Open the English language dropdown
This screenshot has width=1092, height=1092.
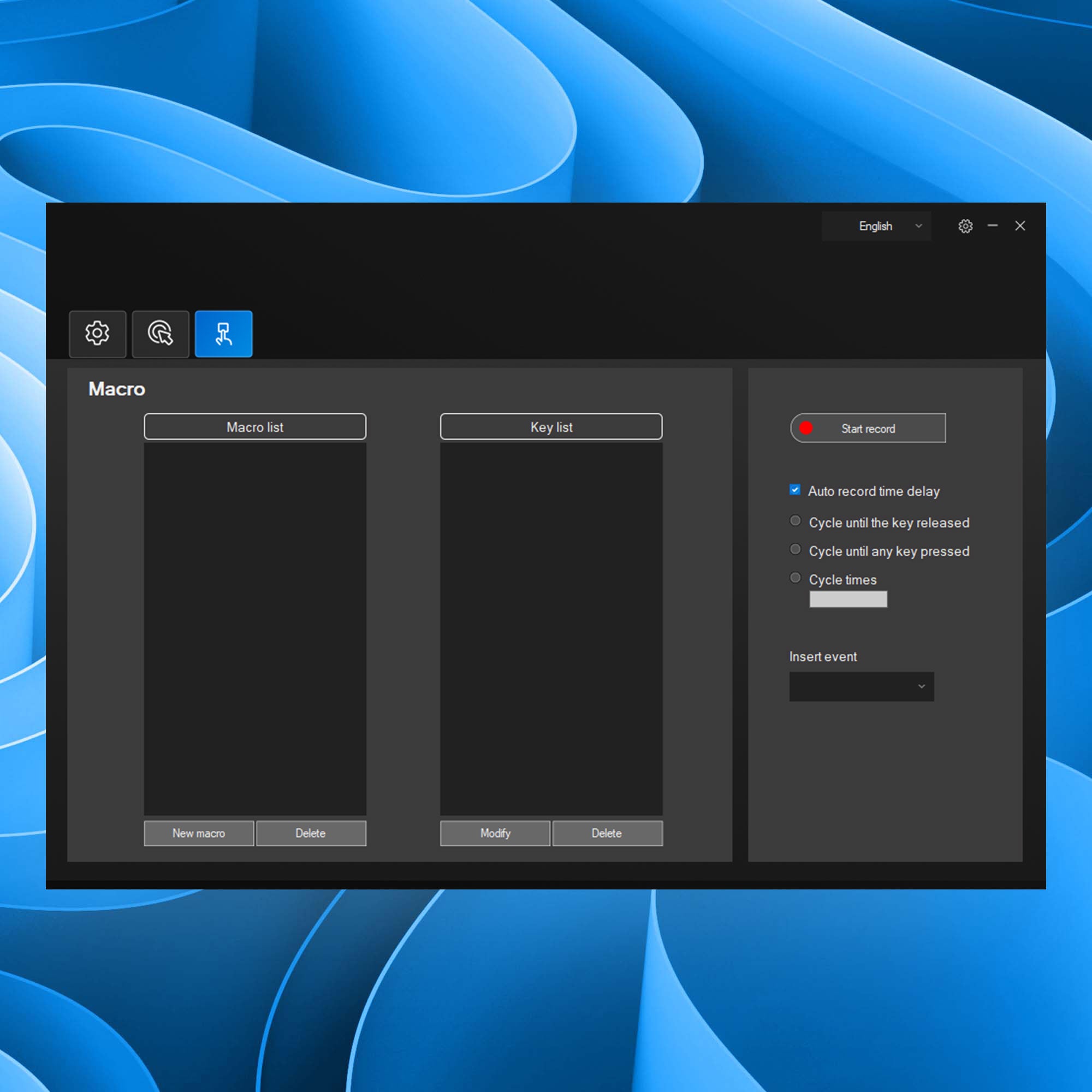[876, 226]
